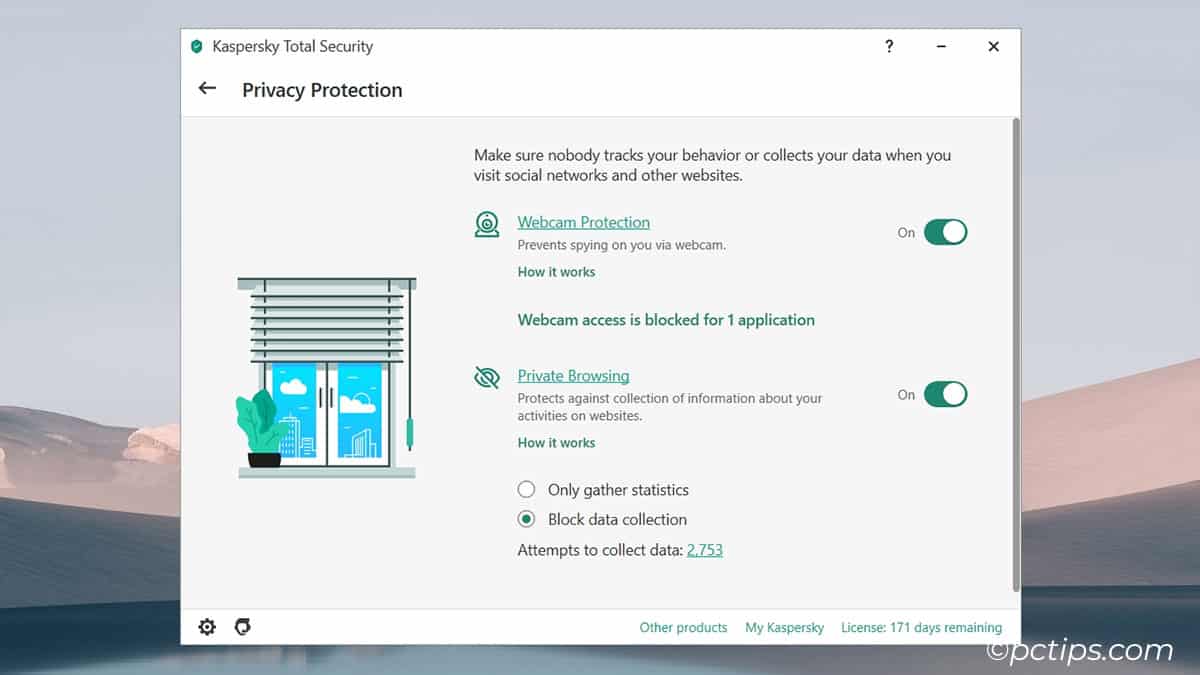1200x675 pixels.
Task: Click the Webcam Protection camera icon
Action: click(x=487, y=225)
